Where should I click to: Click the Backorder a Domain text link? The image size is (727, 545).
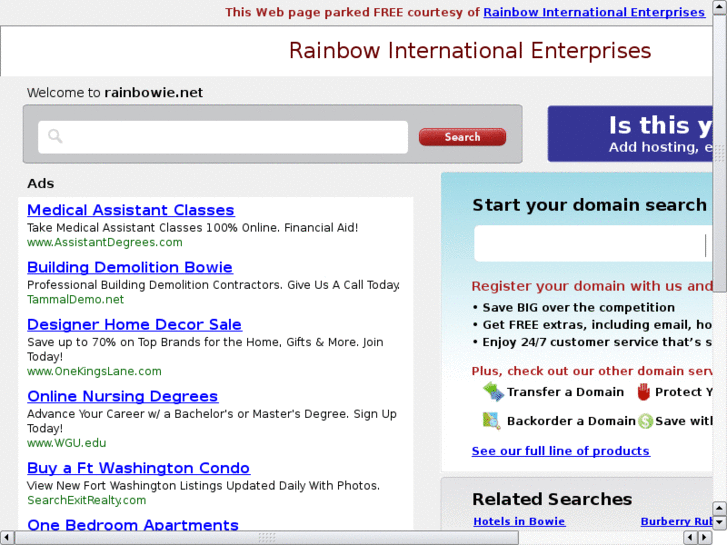(x=571, y=421)
